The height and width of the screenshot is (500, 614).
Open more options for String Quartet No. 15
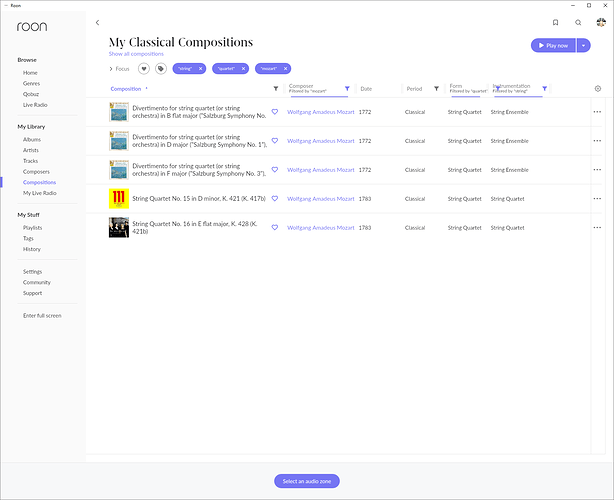597,199
